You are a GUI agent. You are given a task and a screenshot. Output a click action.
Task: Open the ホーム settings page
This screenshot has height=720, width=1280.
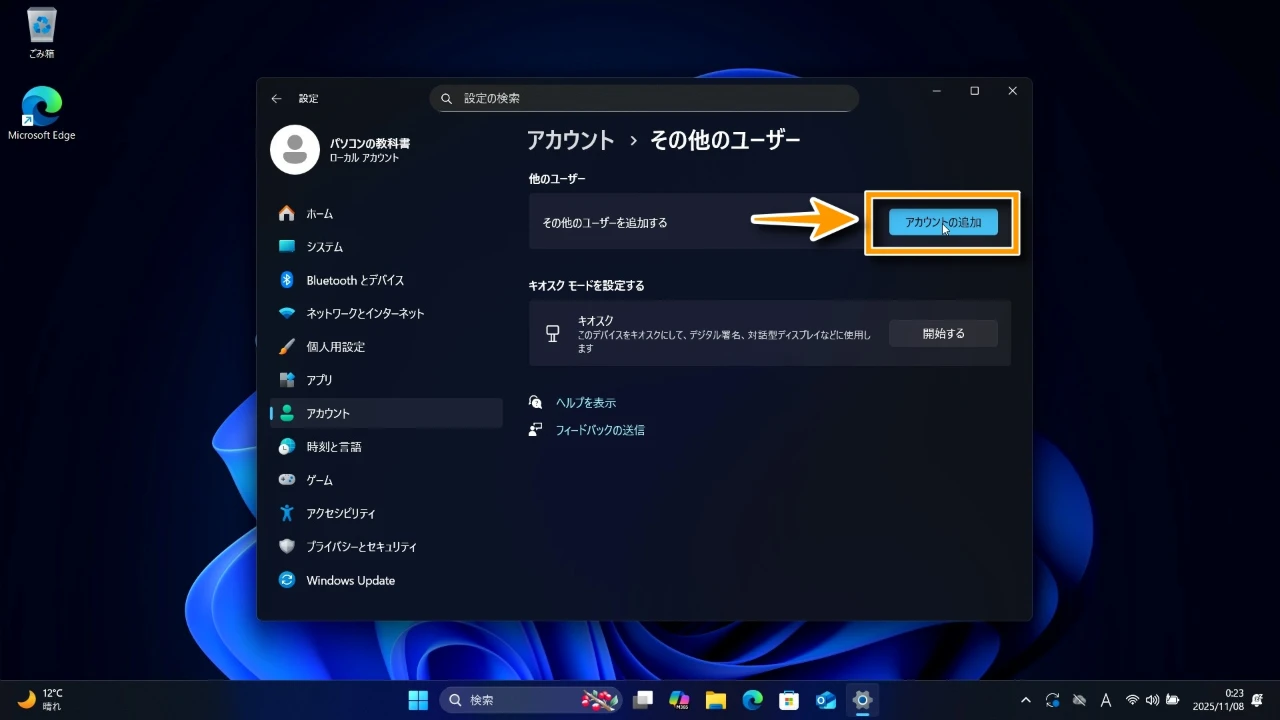point(319,214)
